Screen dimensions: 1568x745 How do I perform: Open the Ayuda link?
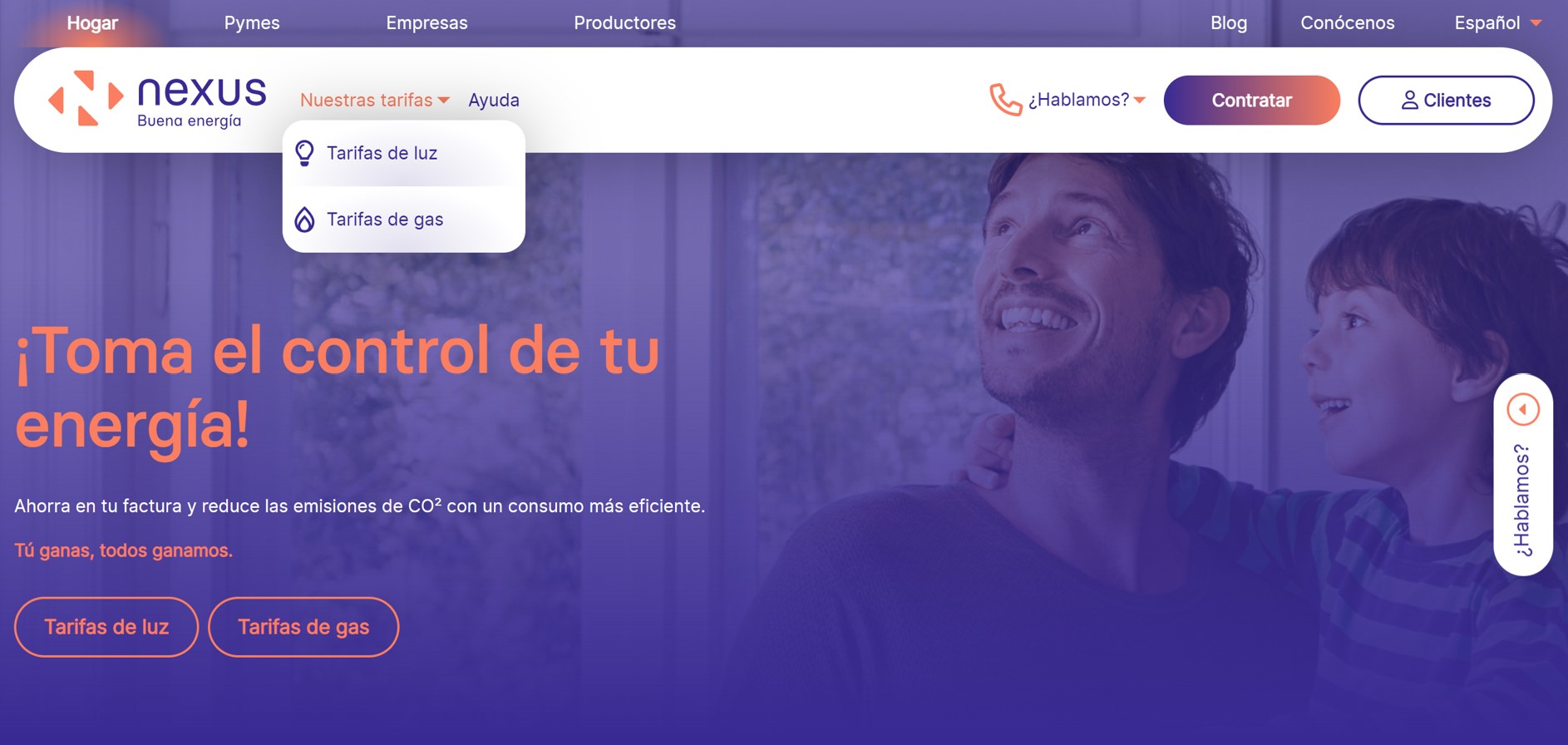click(494, 100)
